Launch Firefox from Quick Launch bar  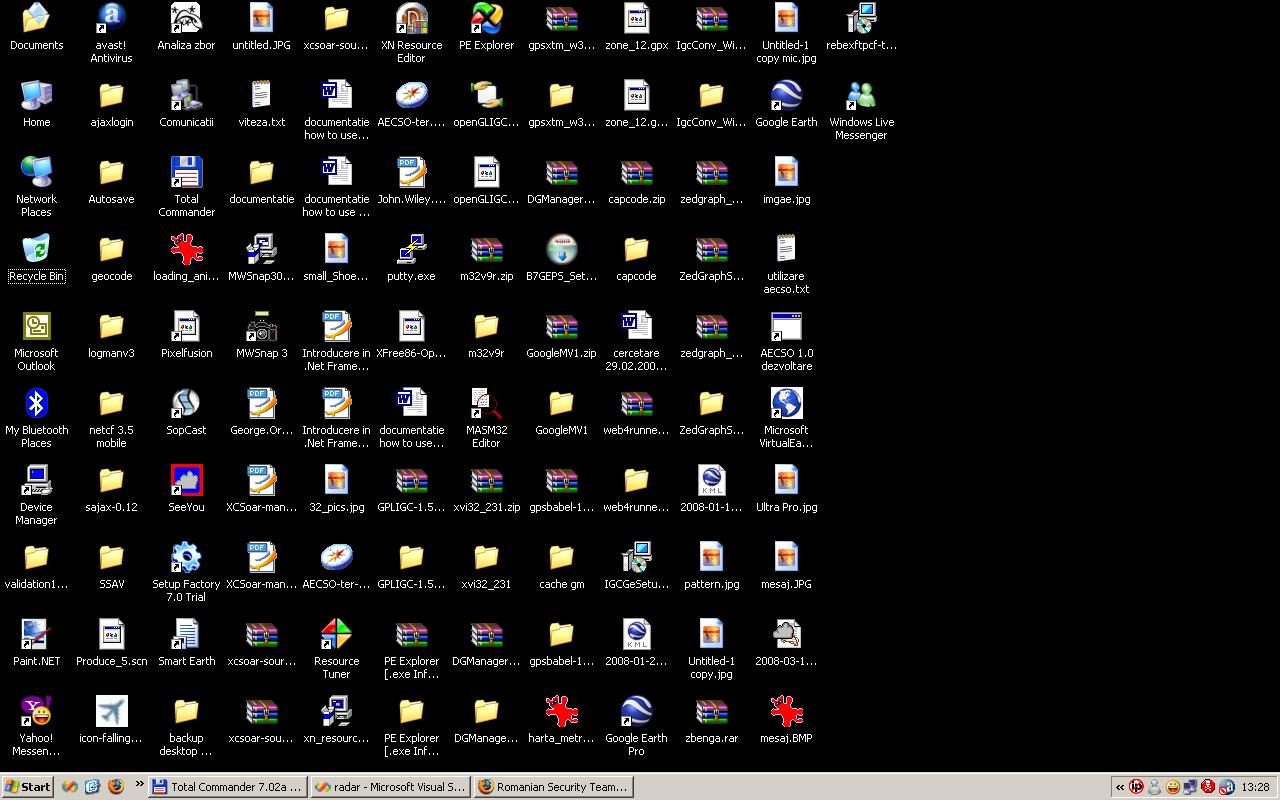tap(115, 787)
